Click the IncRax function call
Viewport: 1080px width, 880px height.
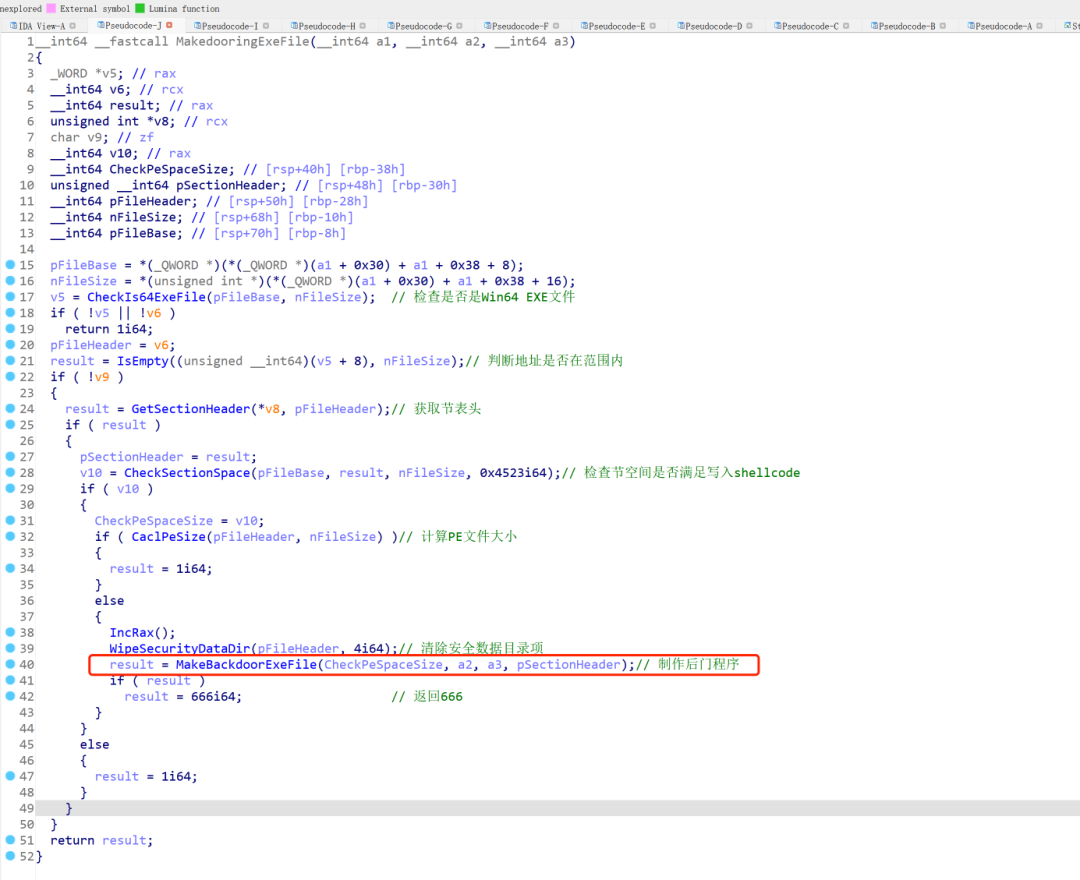[132, 633]
